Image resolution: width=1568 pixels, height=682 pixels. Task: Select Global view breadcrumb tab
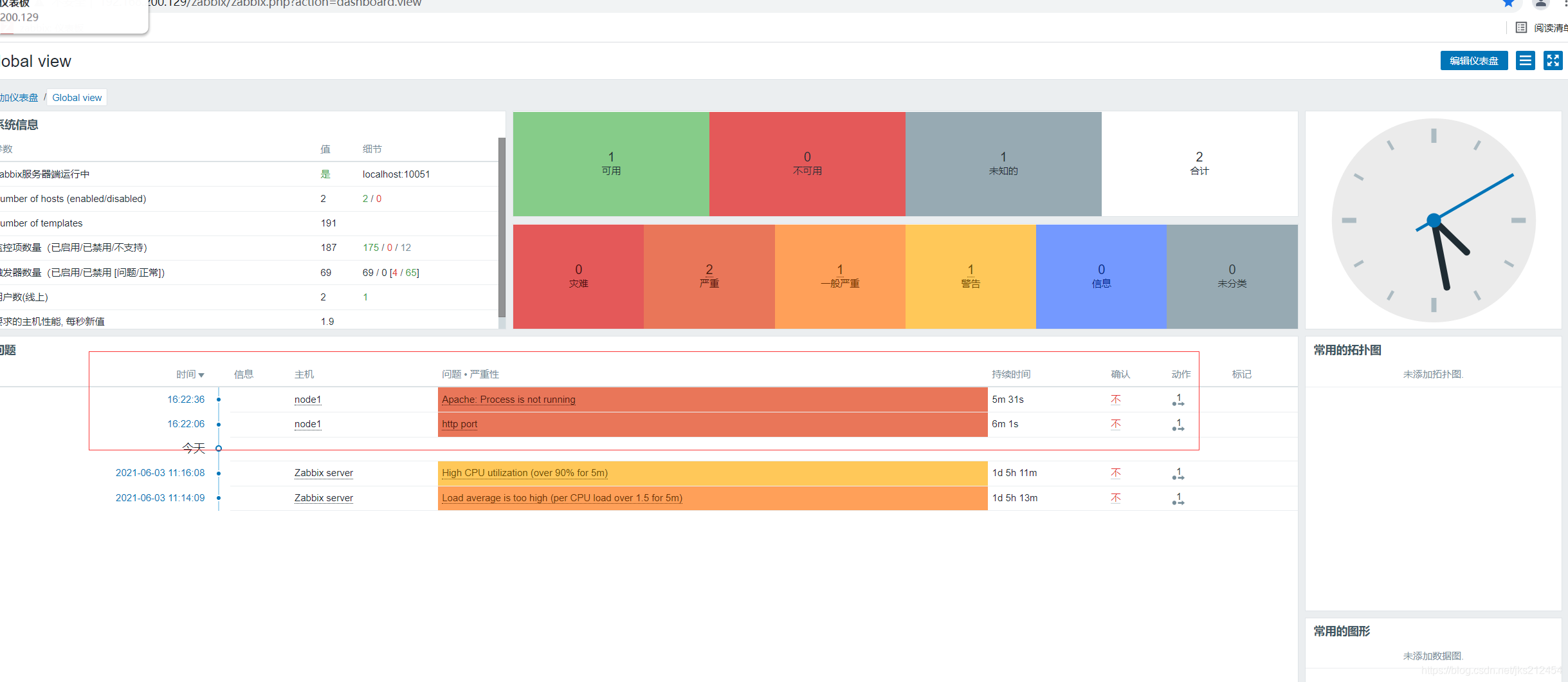click(77, 98)
